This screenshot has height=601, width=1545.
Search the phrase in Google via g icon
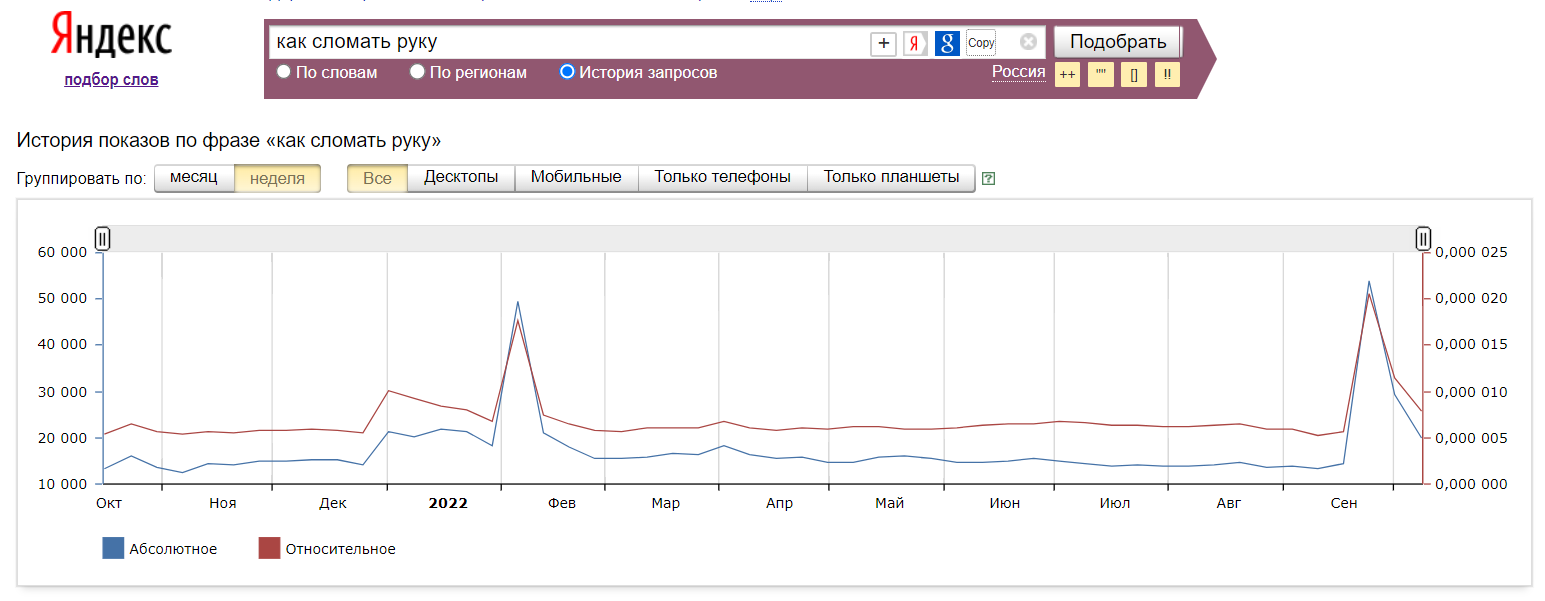point(947,43)
